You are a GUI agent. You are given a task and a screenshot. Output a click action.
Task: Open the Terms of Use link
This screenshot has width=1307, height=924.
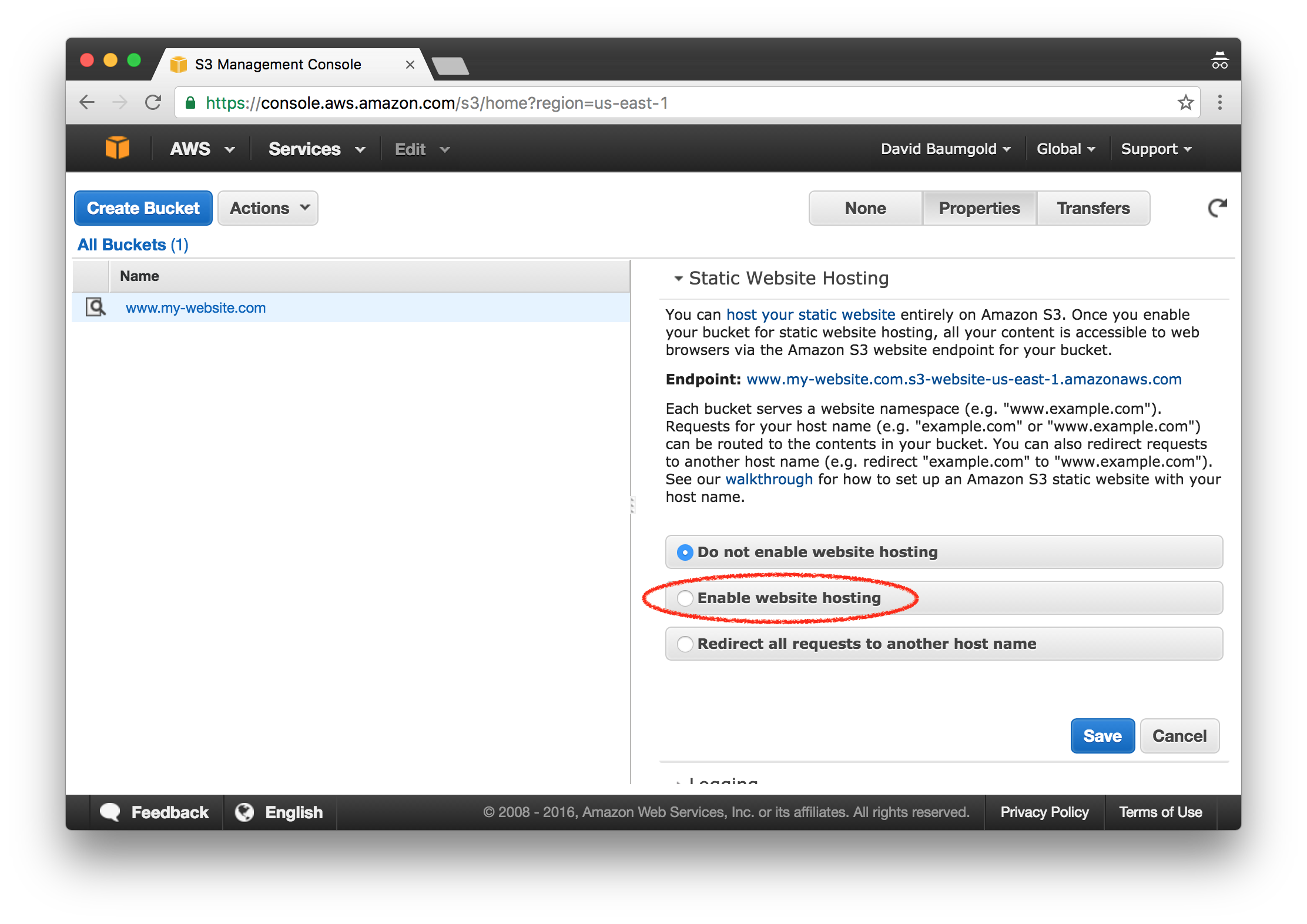1161,812
